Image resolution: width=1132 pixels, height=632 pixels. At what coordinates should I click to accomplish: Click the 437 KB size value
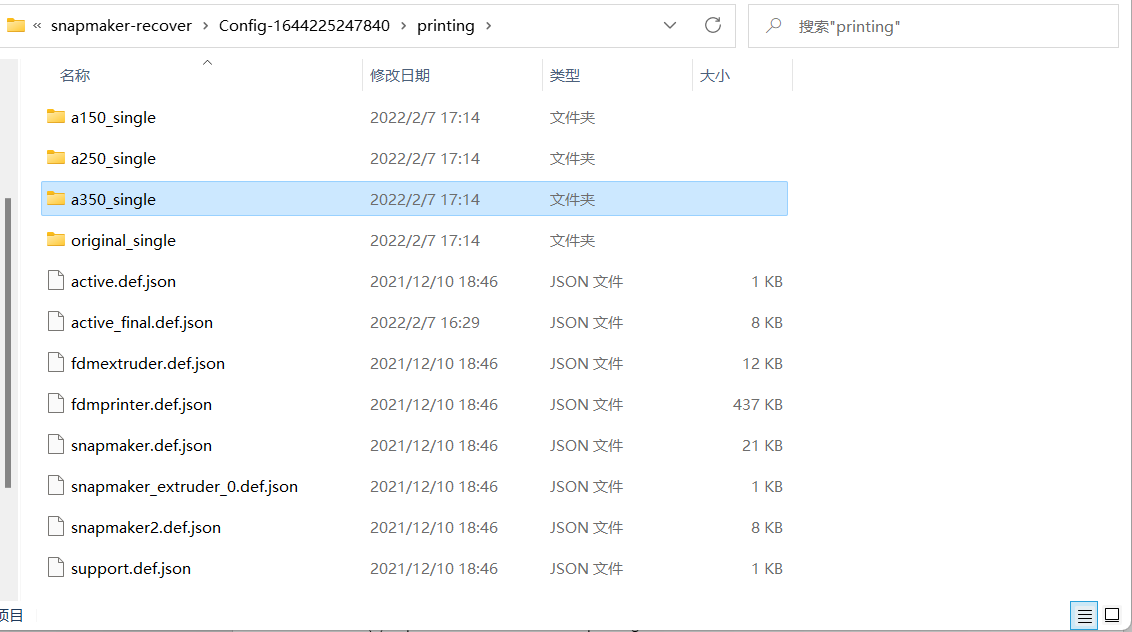pos(757,404)
